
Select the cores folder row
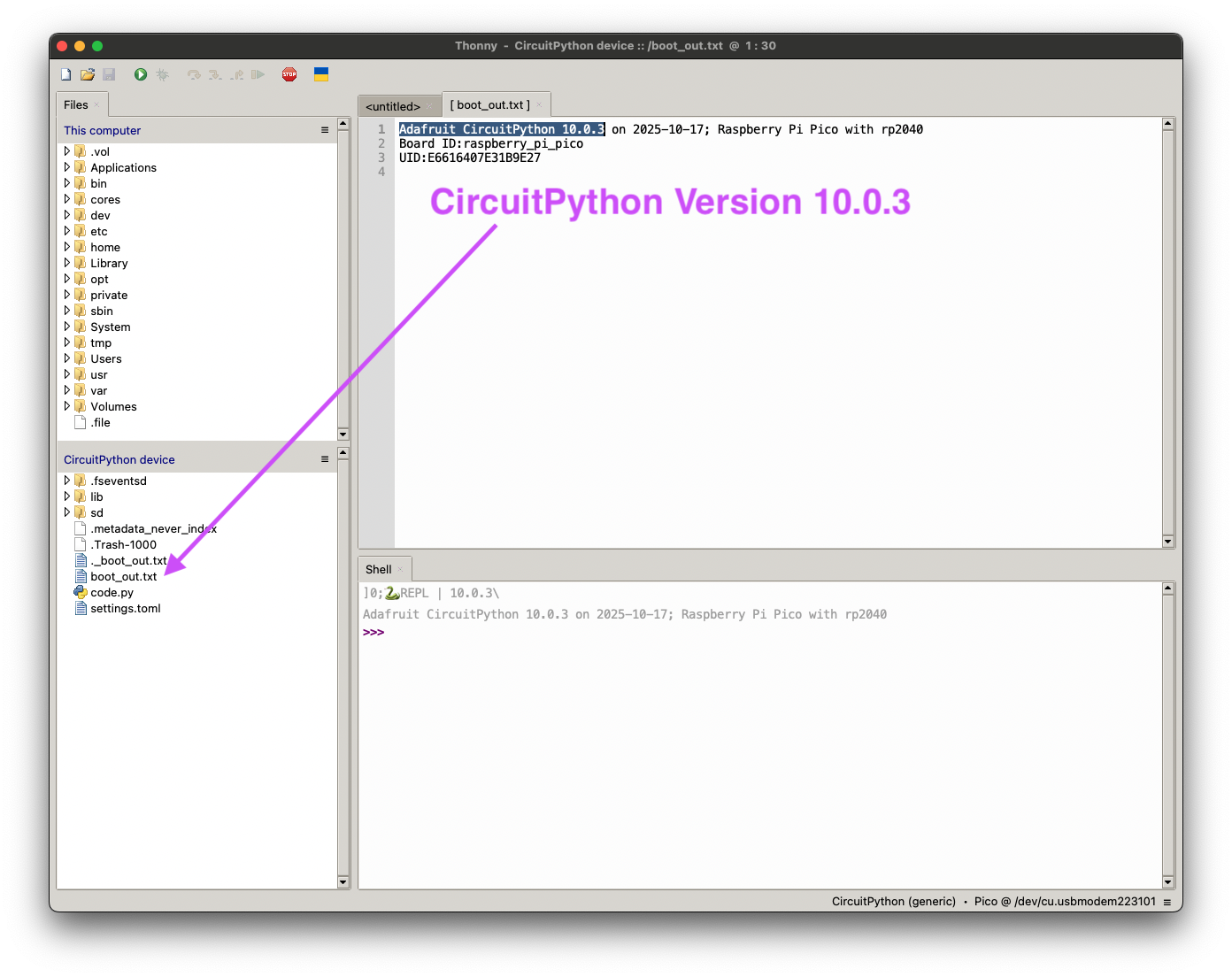pos(196,199)
